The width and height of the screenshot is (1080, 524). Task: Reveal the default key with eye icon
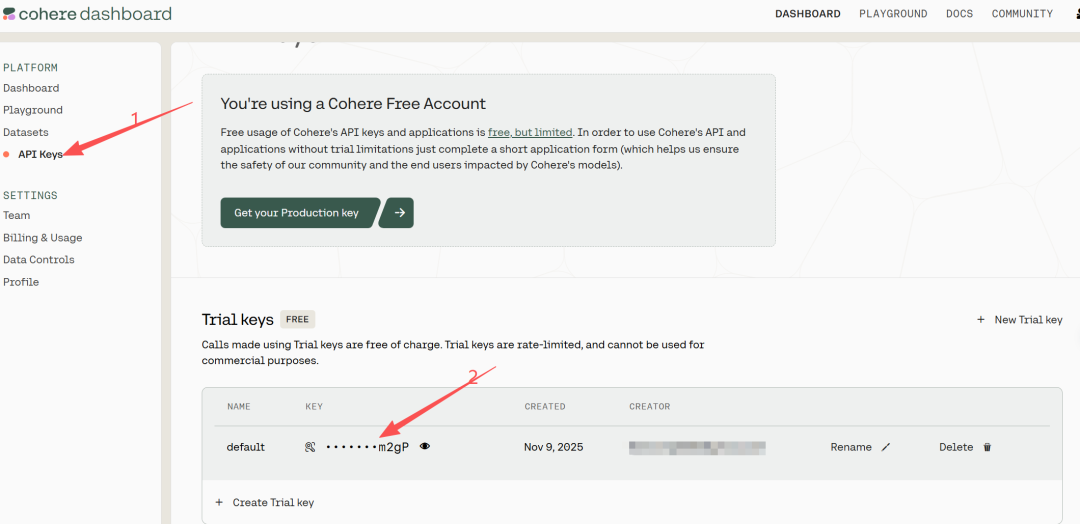[425, 446]
